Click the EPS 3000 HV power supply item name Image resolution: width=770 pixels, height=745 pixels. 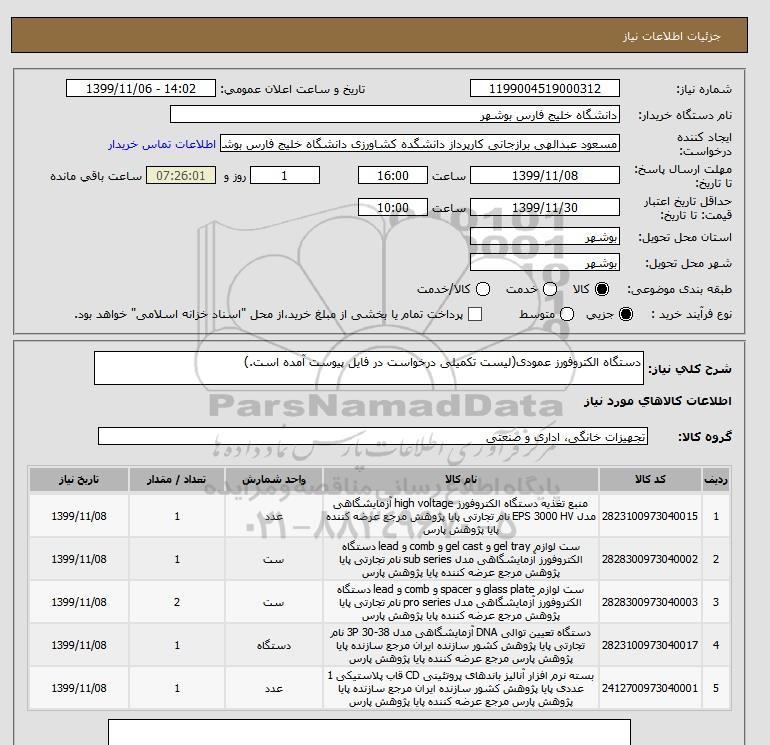coord(461,517)
